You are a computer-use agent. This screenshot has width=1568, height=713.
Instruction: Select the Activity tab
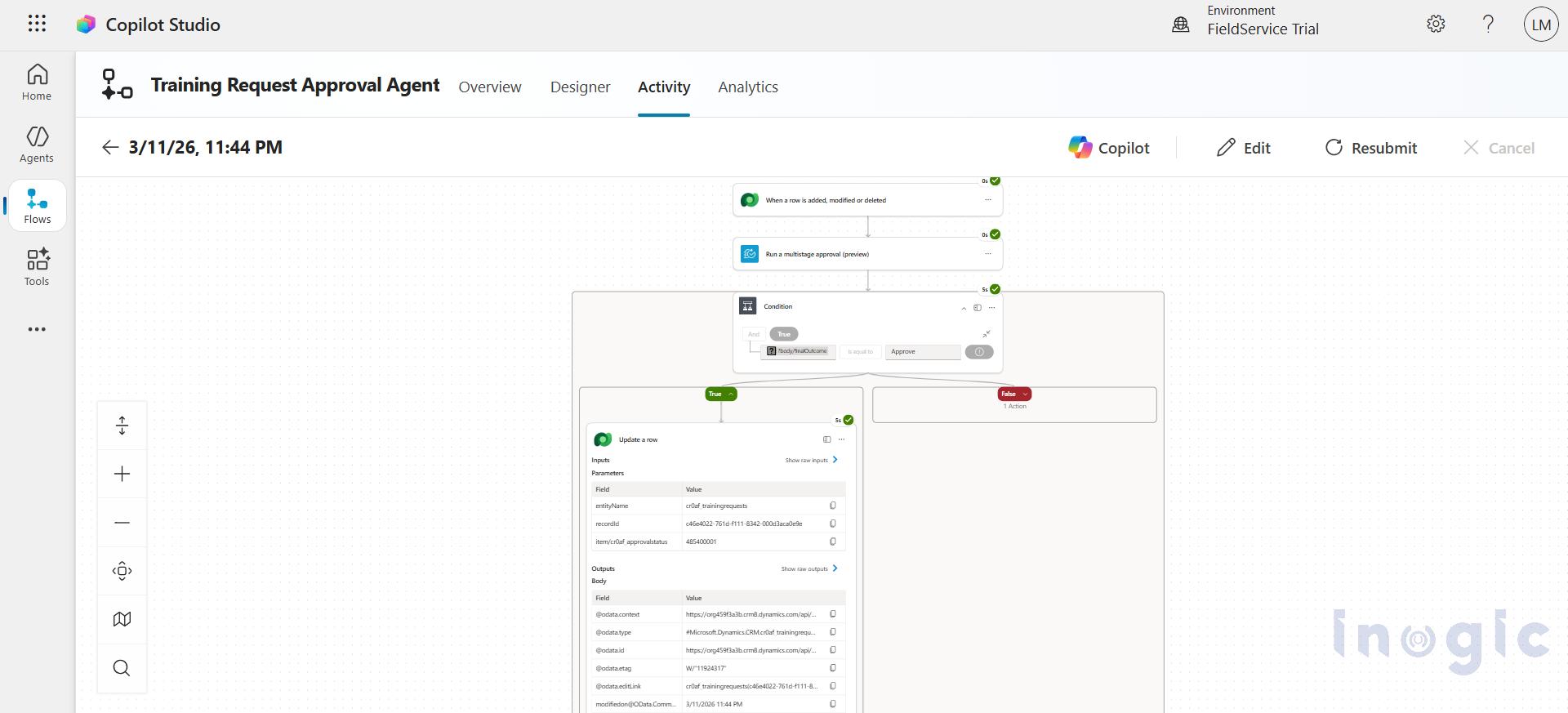(x=664, y=87)
